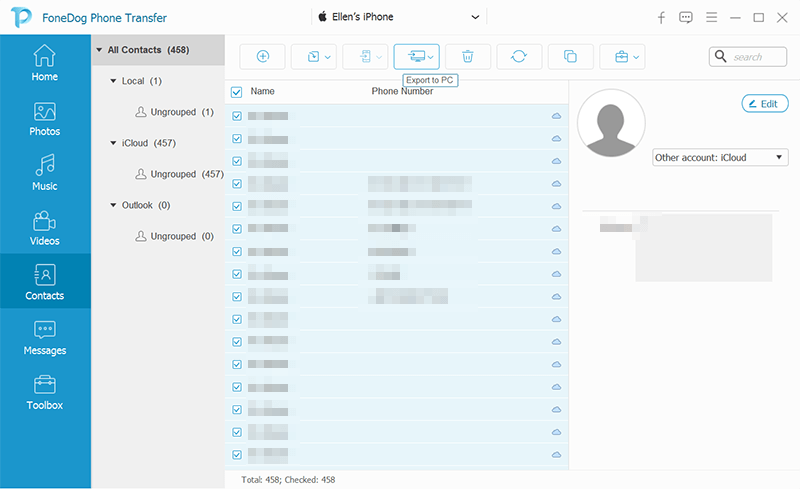Image resolution: width=800 pixels, height=489 pixels.
Task: Select the Outlook (0) group
Action: click(x=145, y=205)
